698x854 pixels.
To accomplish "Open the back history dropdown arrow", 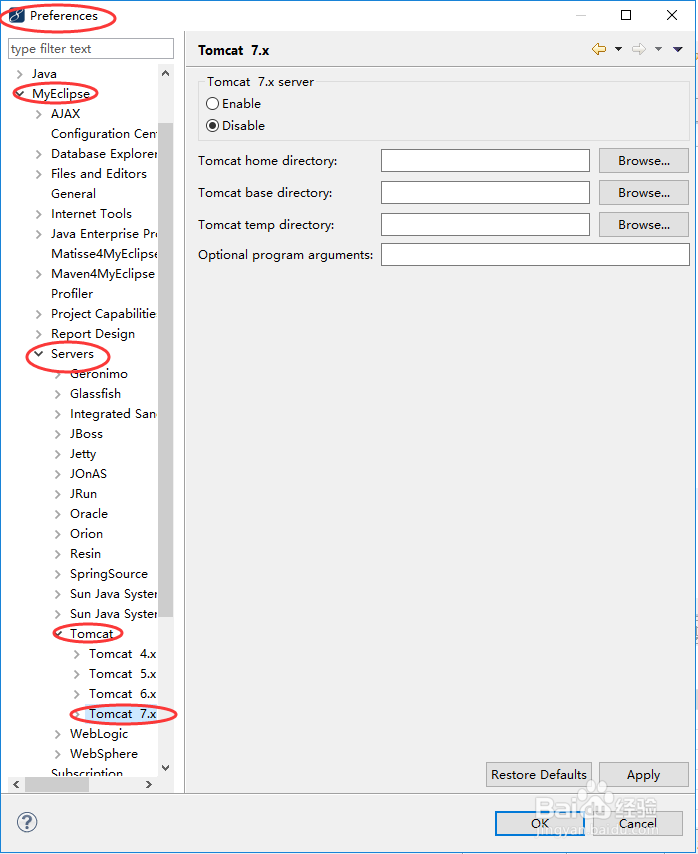I will (x=619, y=49).
